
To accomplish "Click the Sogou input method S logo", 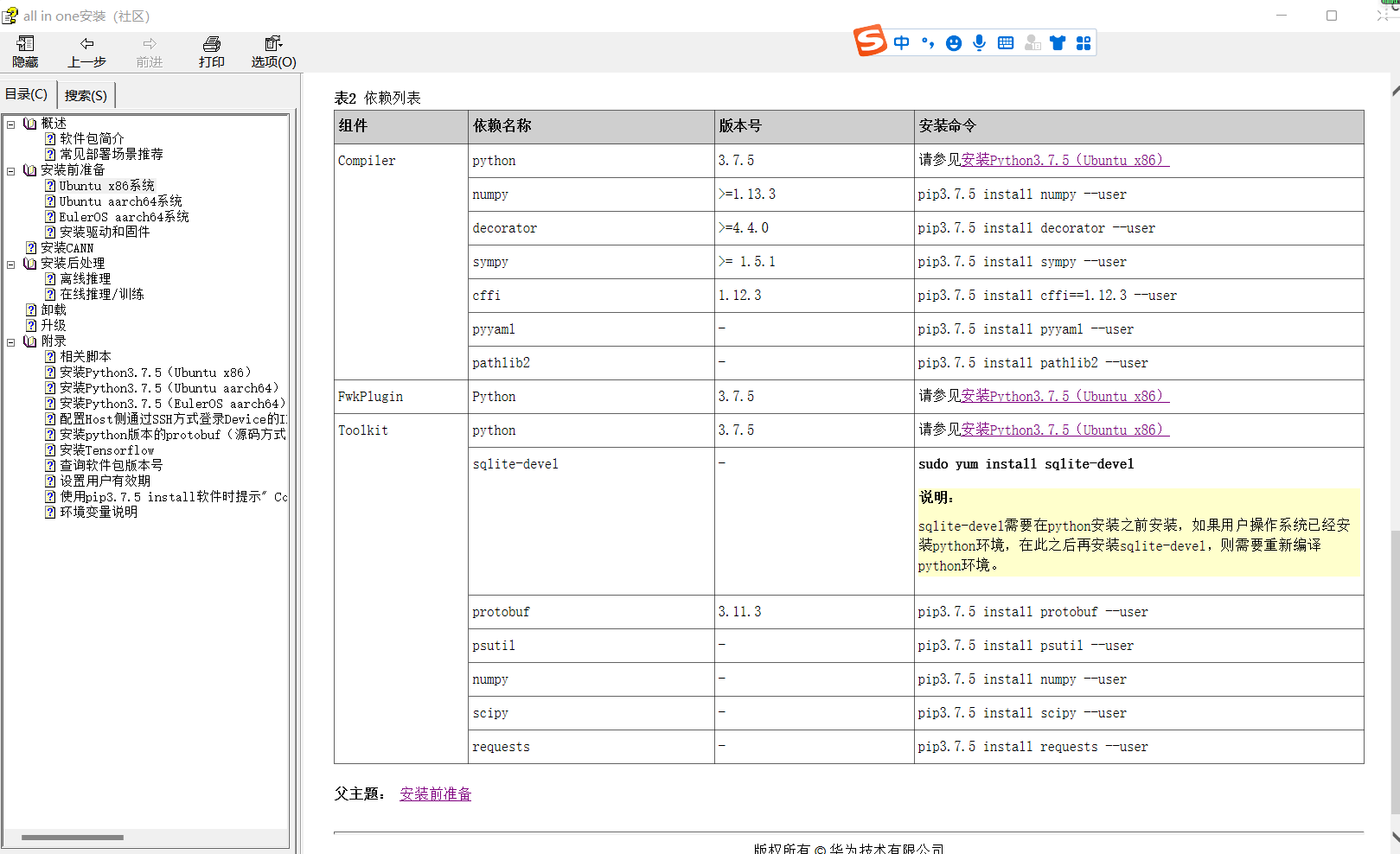I will point(870,41).
